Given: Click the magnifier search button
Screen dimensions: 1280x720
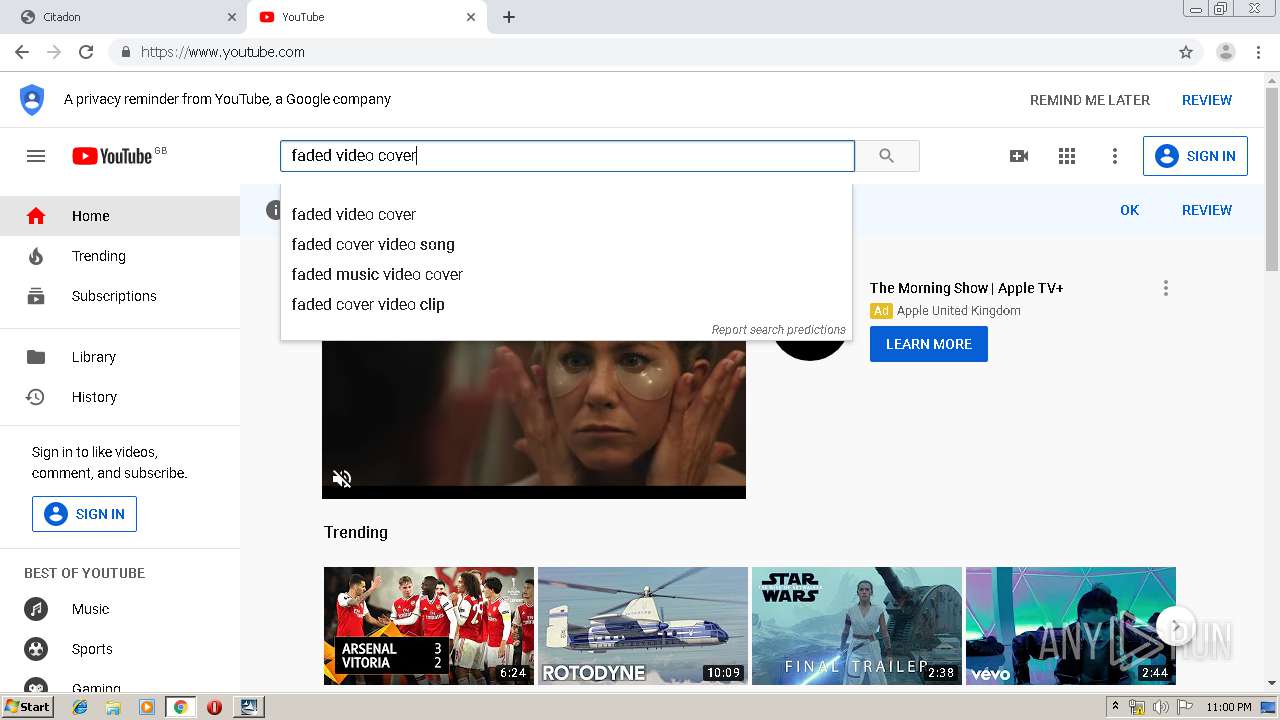Looking at the screenshot, I should (x=887, y=156).
